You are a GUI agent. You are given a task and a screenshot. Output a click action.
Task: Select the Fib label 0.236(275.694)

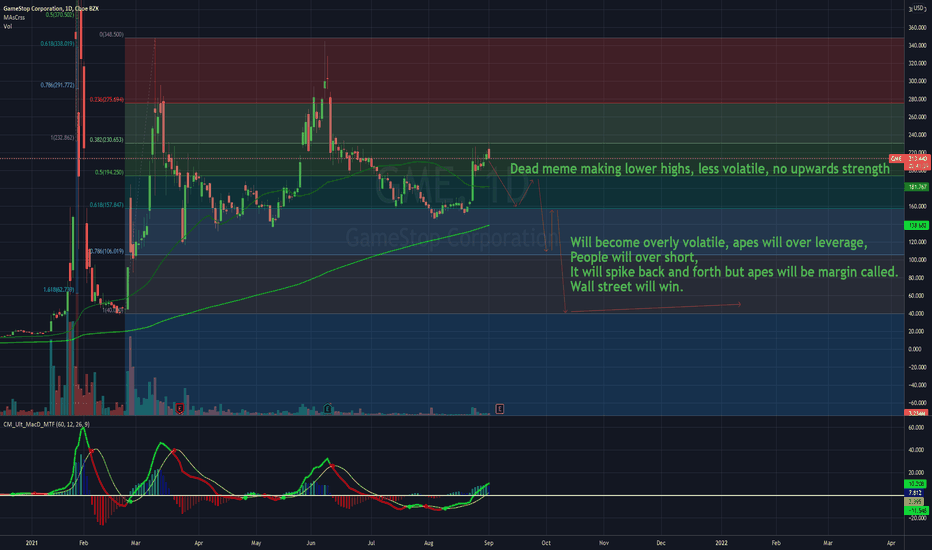[x=106, y=100]
